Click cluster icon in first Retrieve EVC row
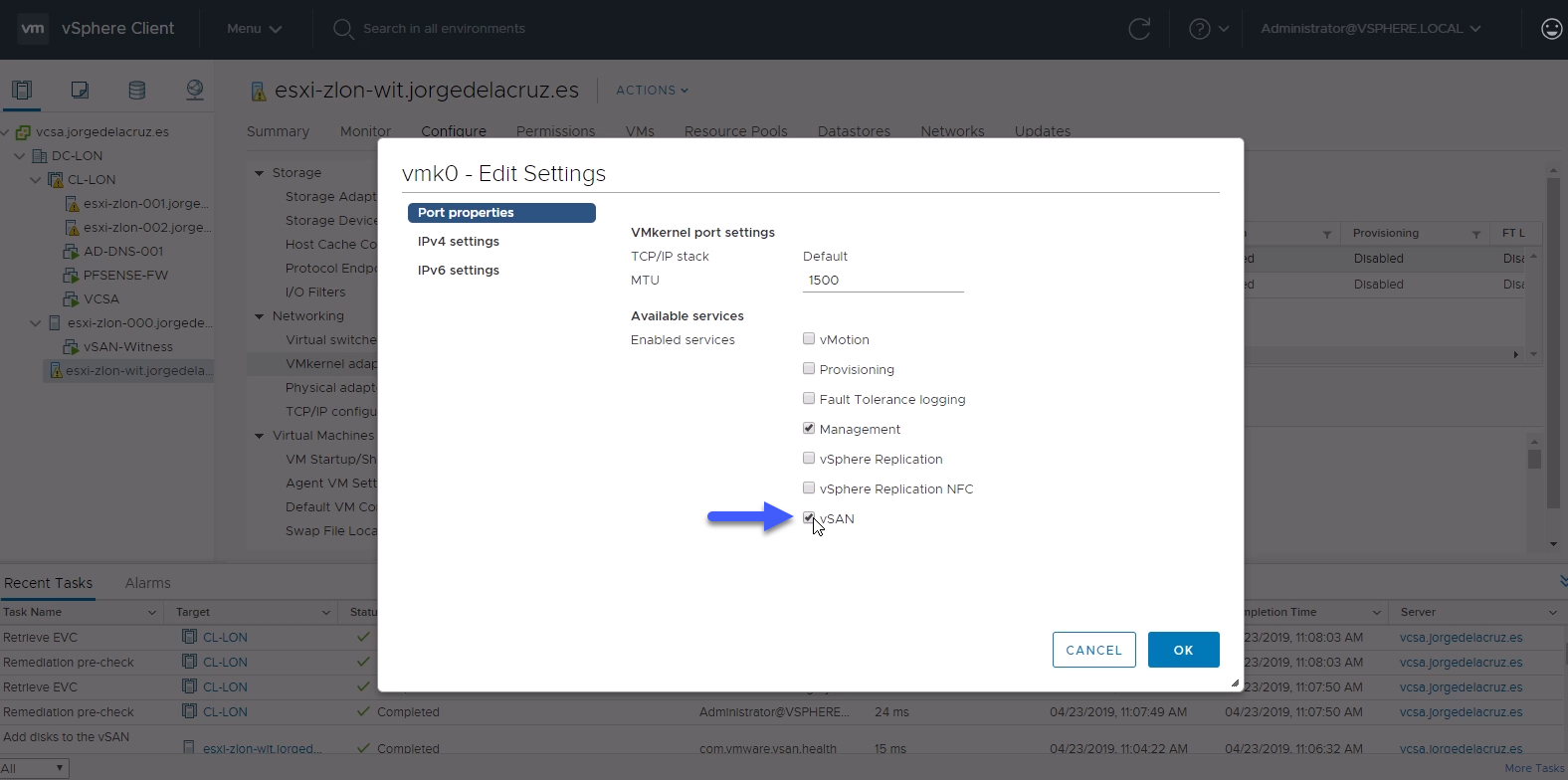 pyautogui.click(x=189, y=637)
